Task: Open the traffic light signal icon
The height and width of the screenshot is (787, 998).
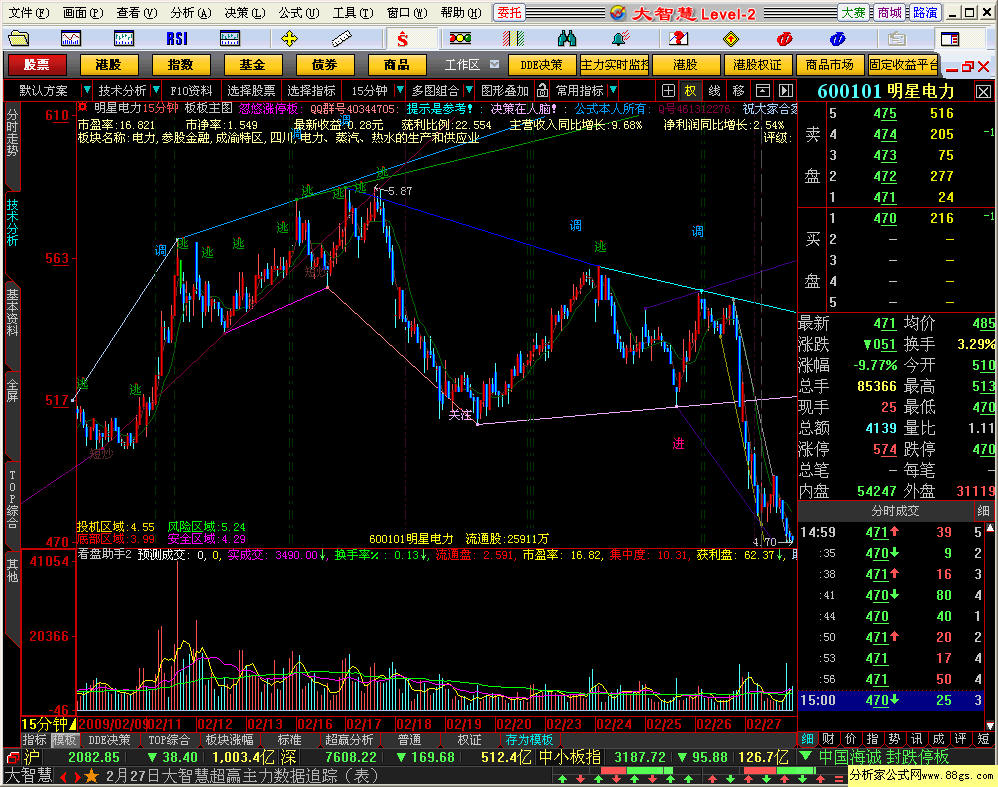Action: point(460,39)
